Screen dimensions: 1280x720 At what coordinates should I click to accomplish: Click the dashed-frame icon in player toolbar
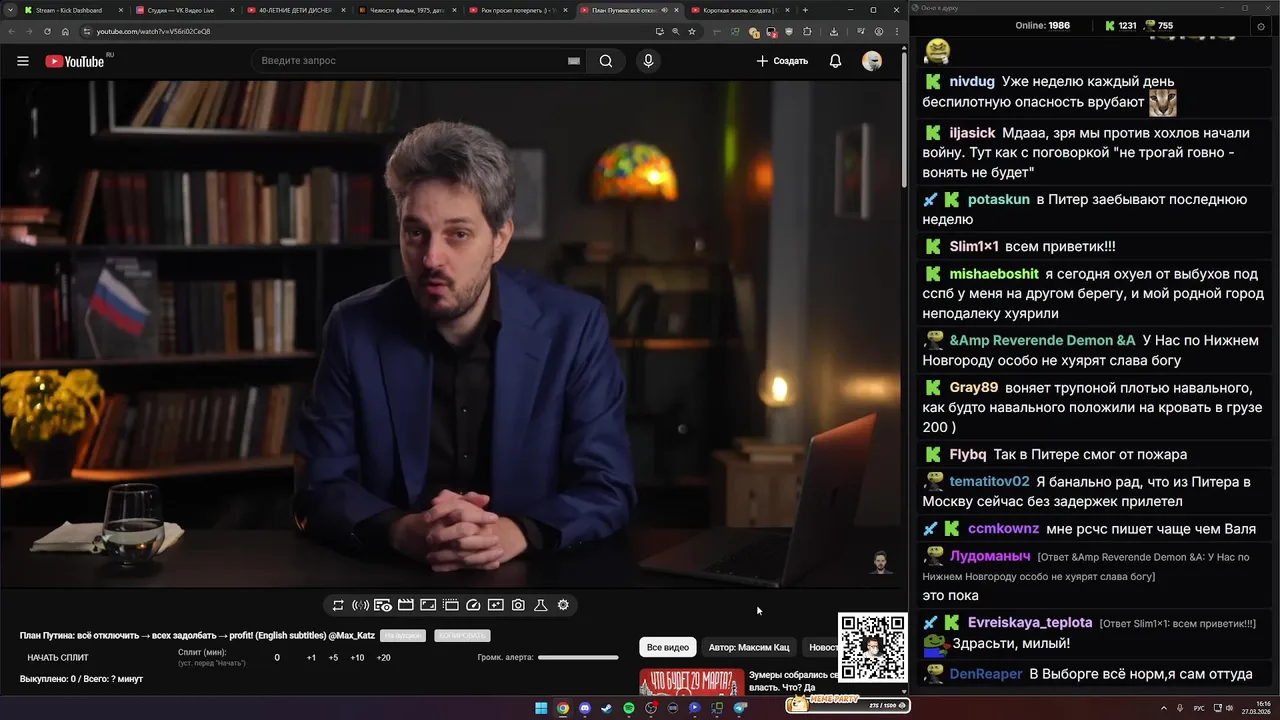(451, 605)
